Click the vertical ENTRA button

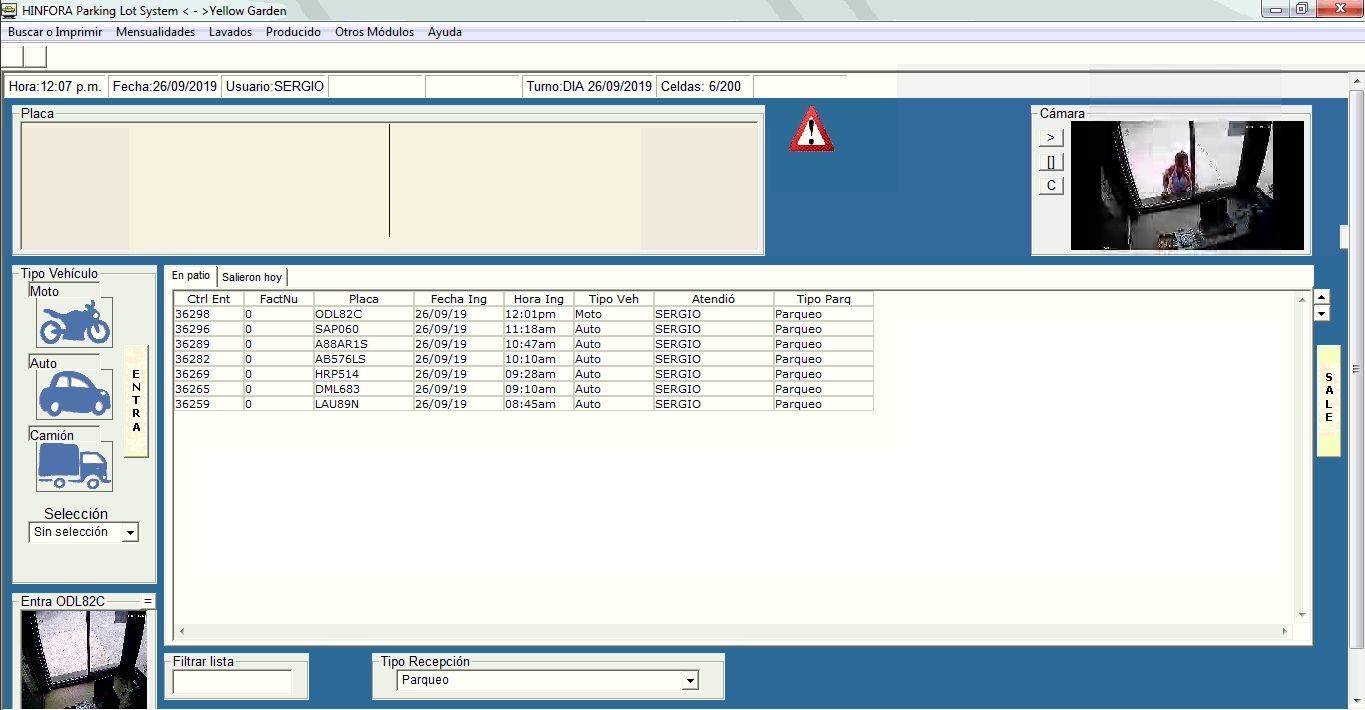tap(136, 401)
